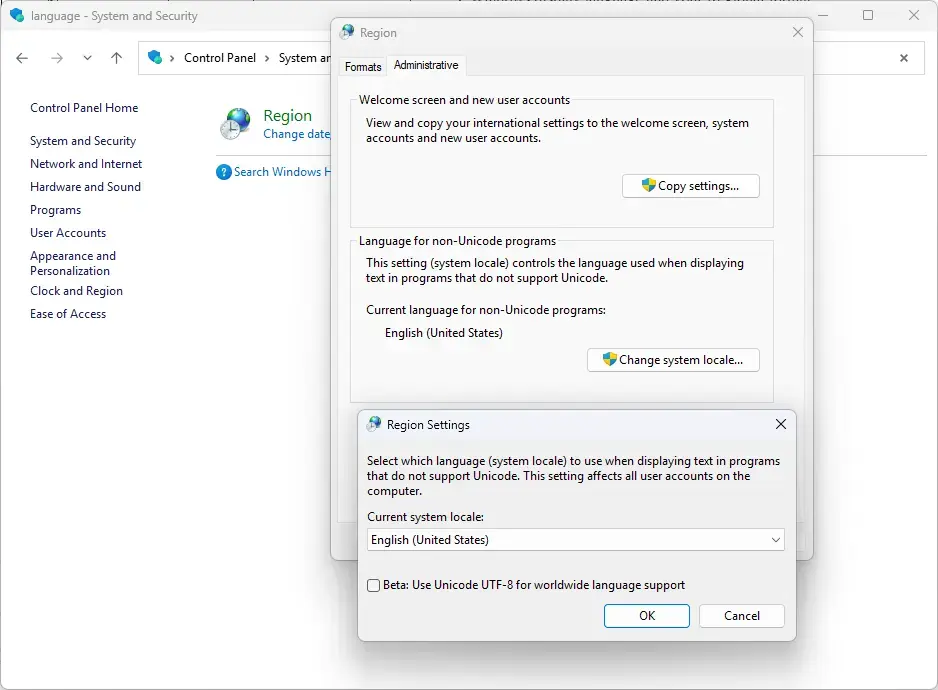Viewport: 938px width, 690px height.
Task: Click Change system locale button
Action: [x=673, y=360]
